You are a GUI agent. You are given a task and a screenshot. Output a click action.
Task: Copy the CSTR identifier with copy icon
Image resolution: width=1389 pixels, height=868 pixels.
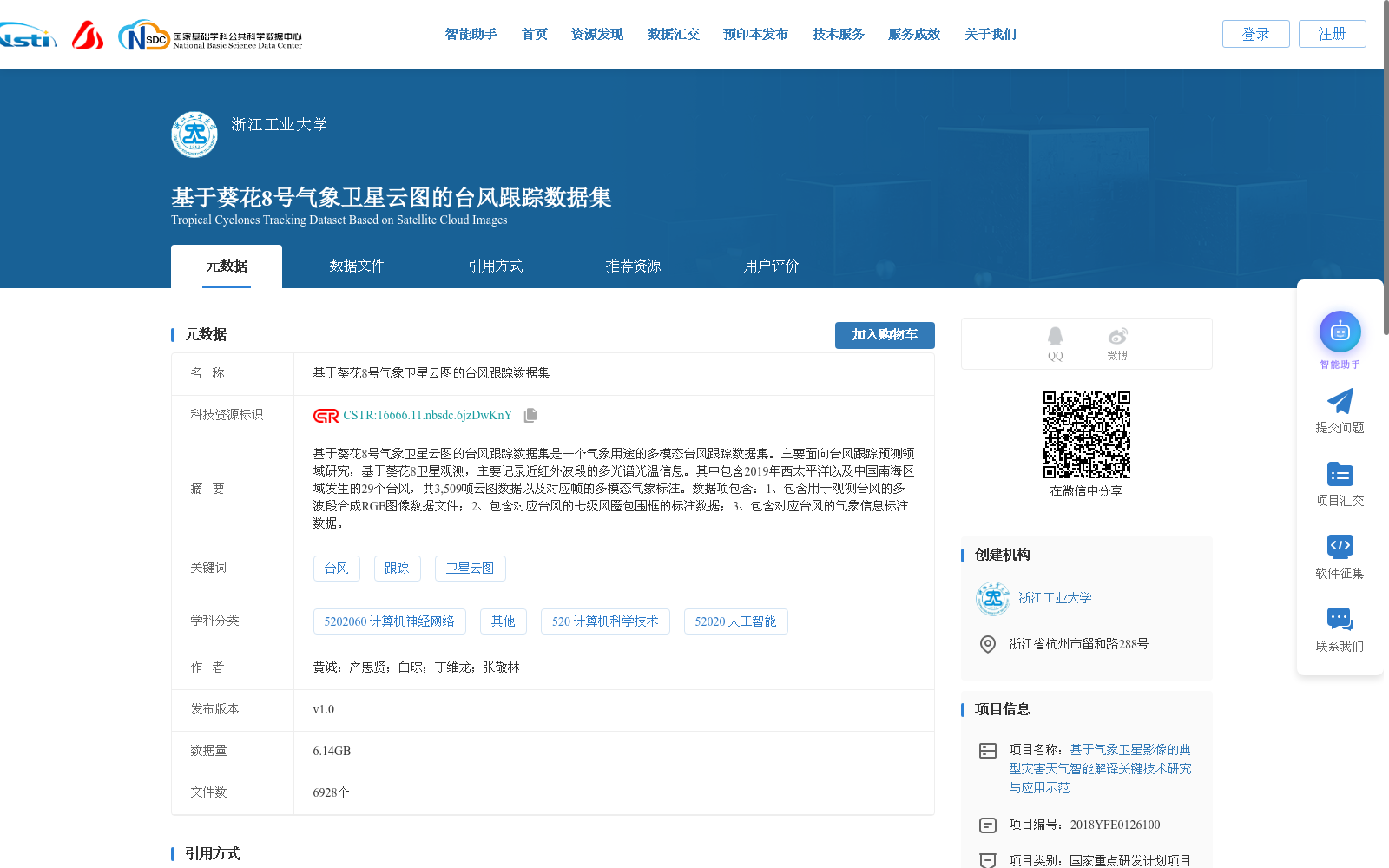pos(530,416)
